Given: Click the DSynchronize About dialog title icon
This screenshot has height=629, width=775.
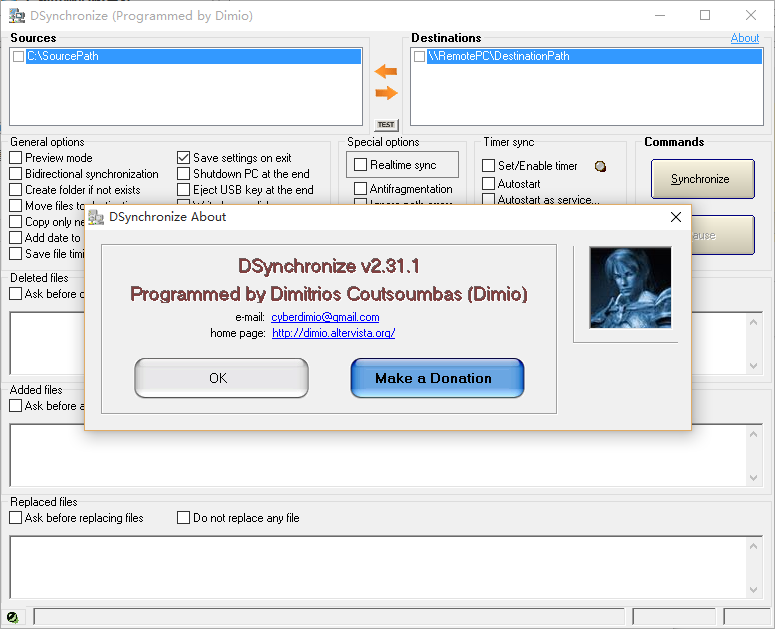Looking at the screenshot, I should [x=97, y=217].
